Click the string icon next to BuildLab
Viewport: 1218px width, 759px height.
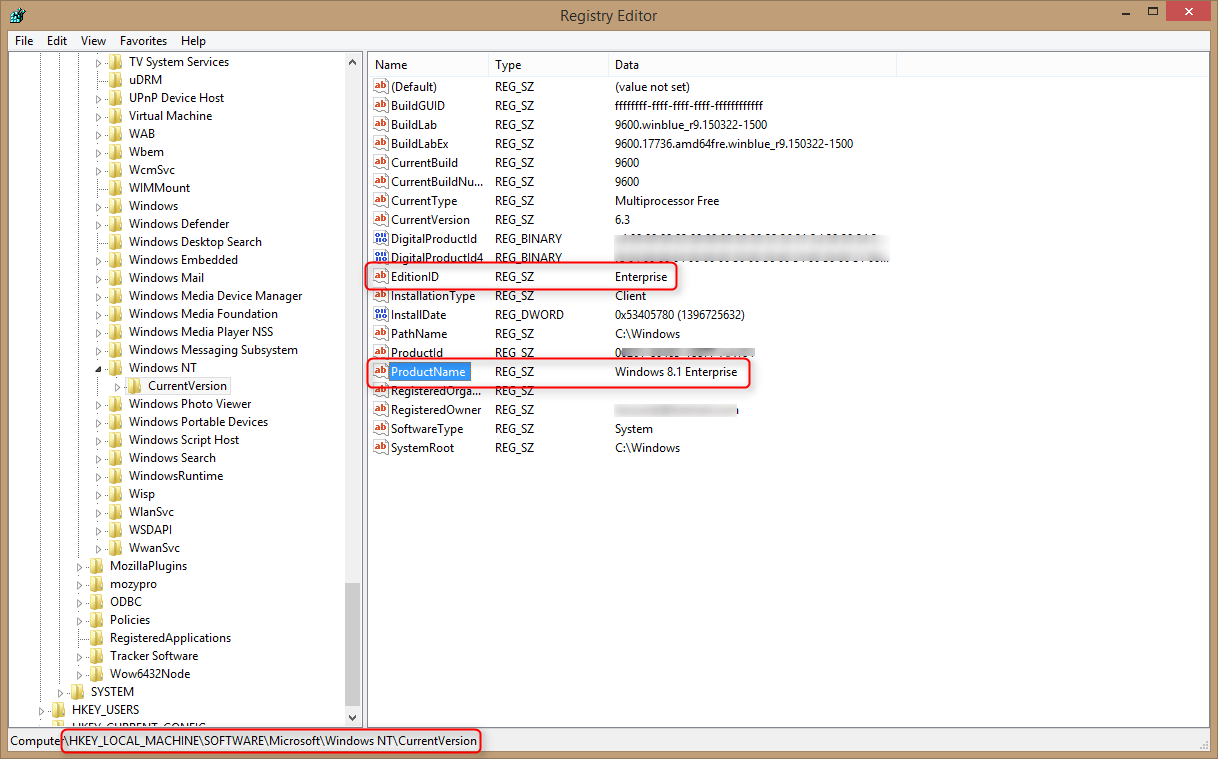coord(380,124)
